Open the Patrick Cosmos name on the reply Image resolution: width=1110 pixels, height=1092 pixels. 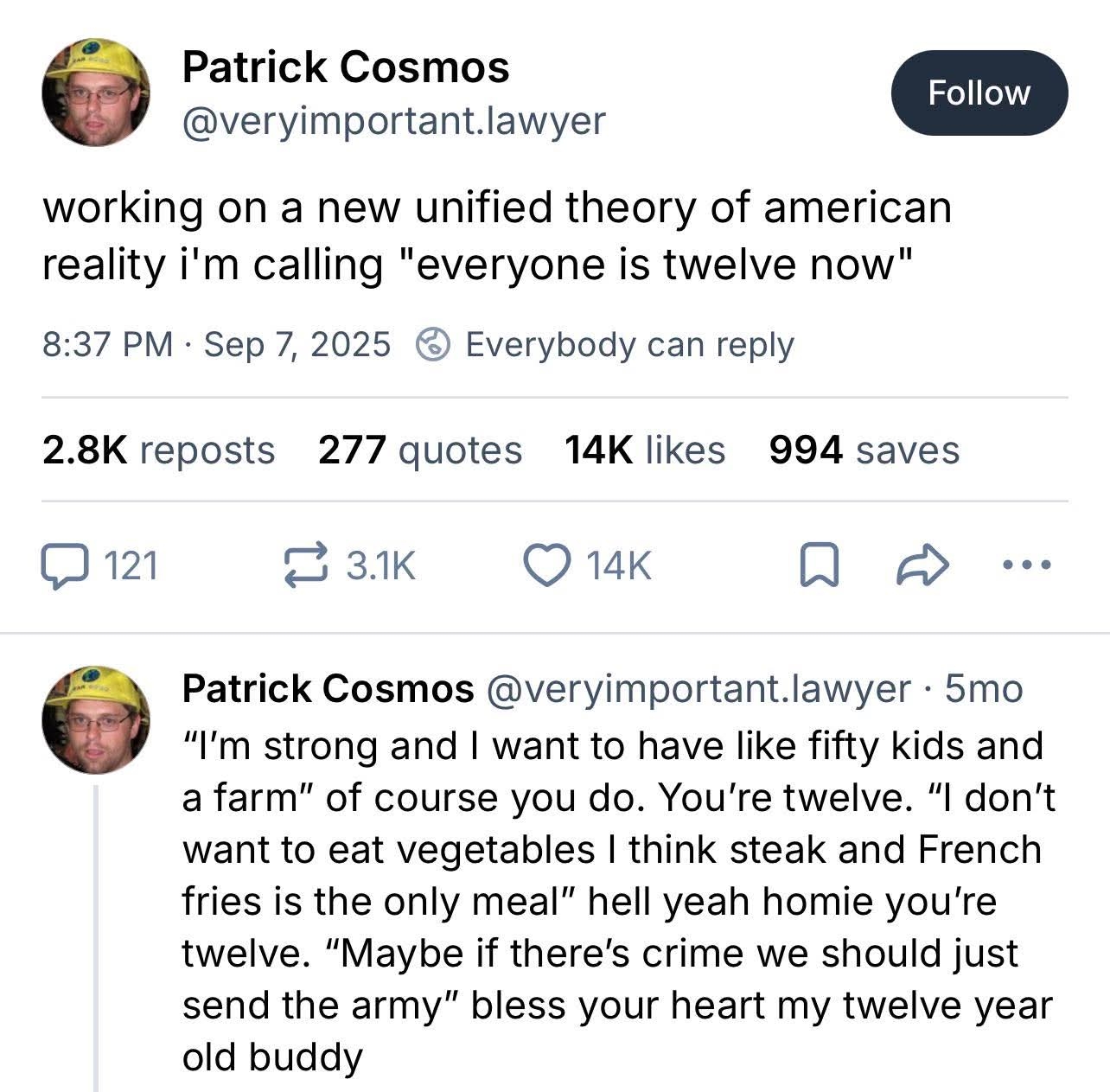[328, 689]
